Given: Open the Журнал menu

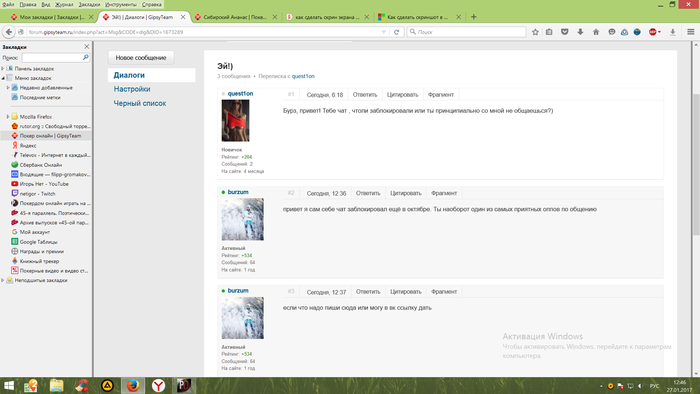Looking at the screenshot, I should point(64,4).
